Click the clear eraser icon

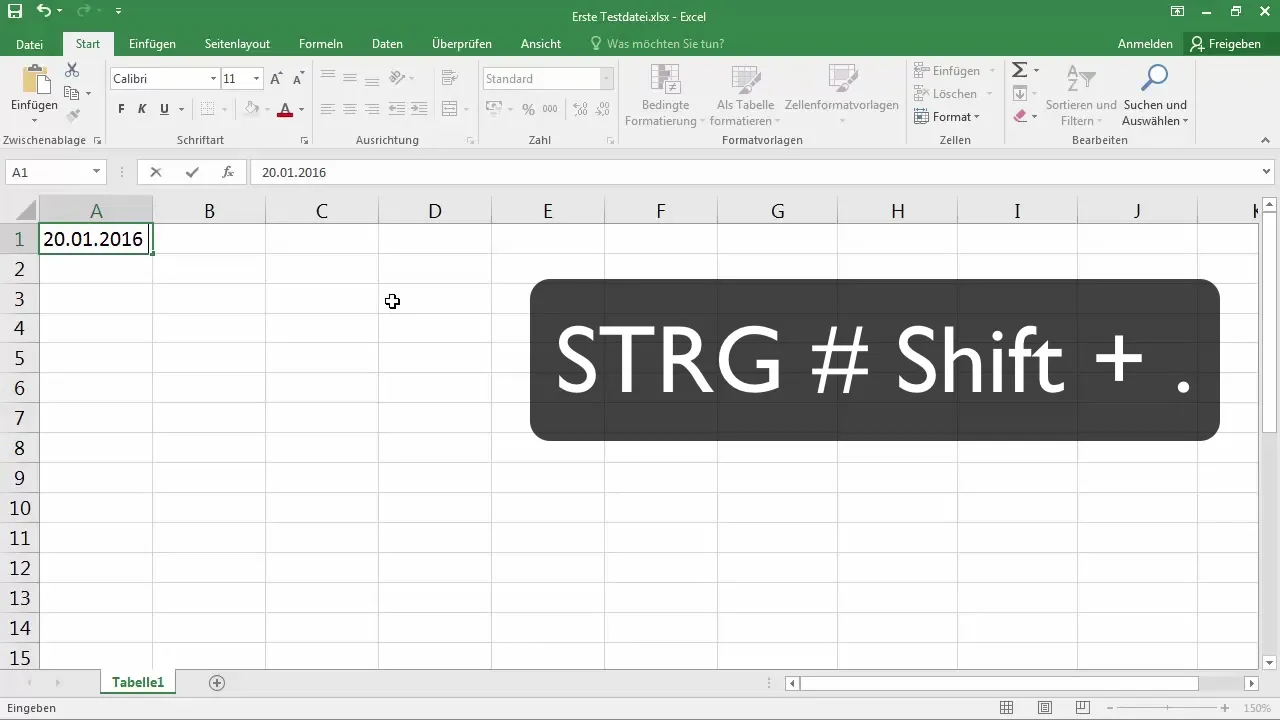click(1019, 116)
